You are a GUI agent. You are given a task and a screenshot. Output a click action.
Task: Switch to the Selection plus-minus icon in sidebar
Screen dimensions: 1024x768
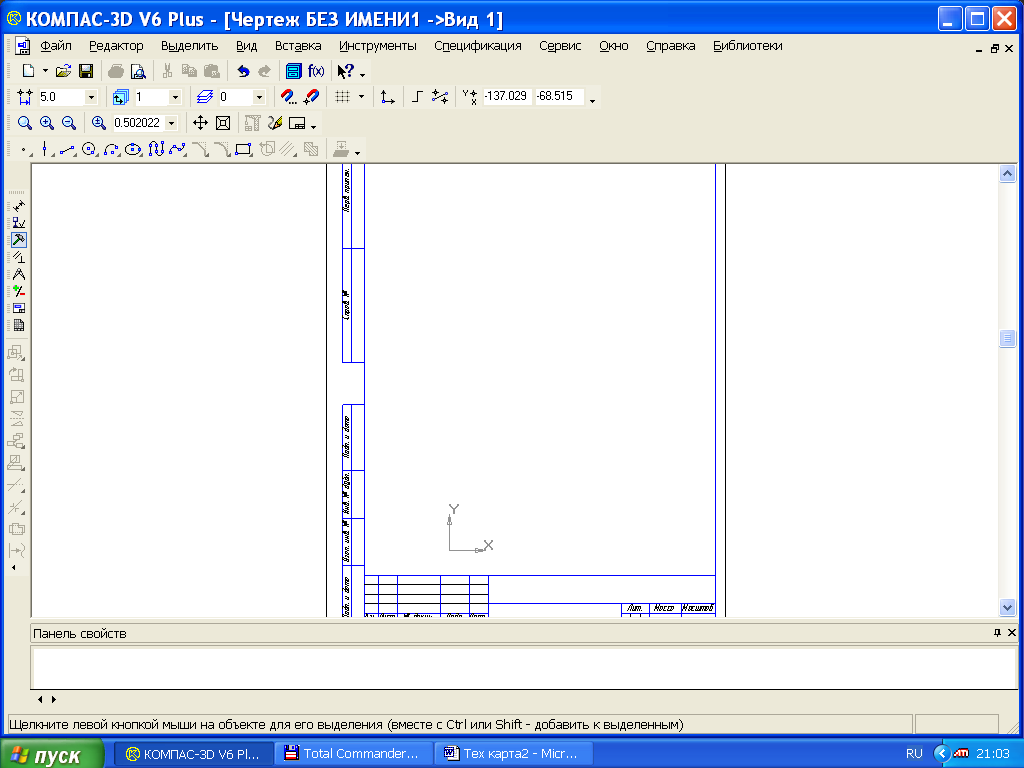[19, 291]
